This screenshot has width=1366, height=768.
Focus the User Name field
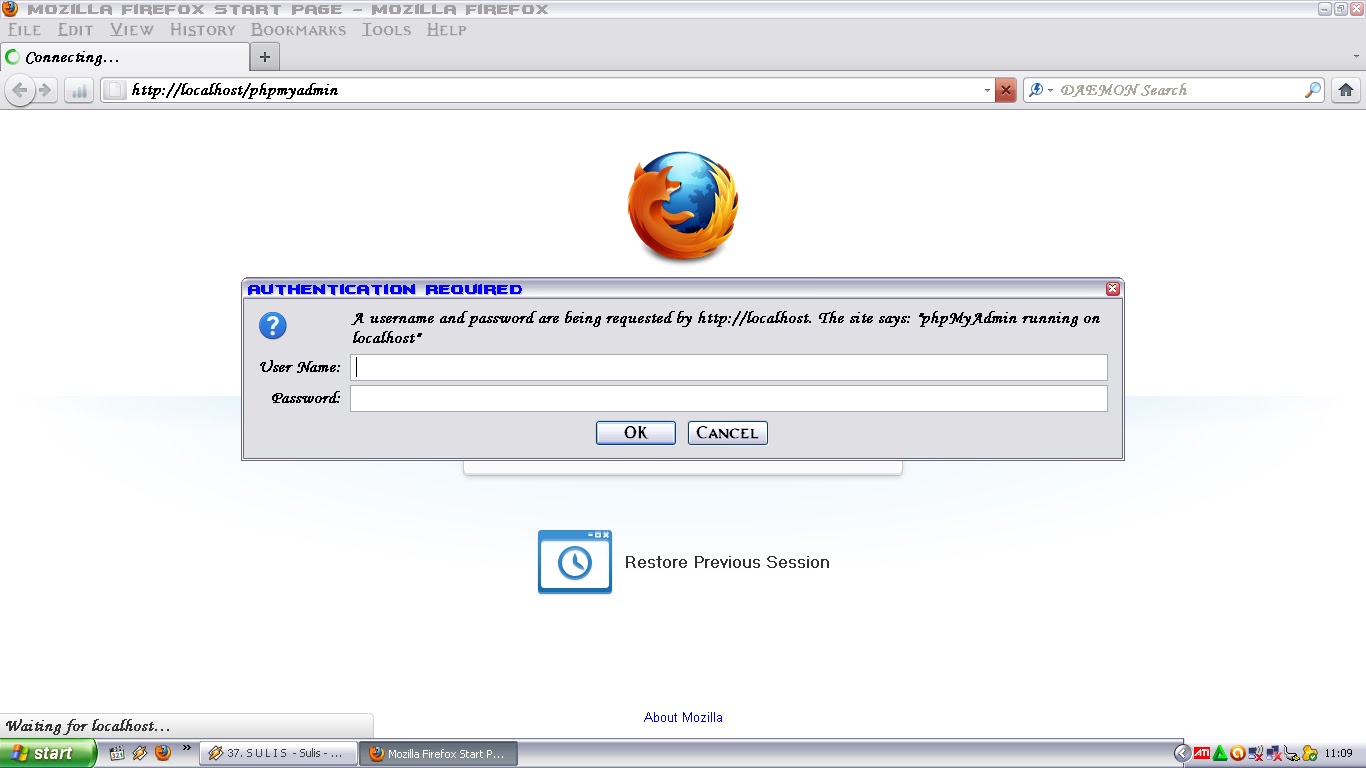point(729,367)
